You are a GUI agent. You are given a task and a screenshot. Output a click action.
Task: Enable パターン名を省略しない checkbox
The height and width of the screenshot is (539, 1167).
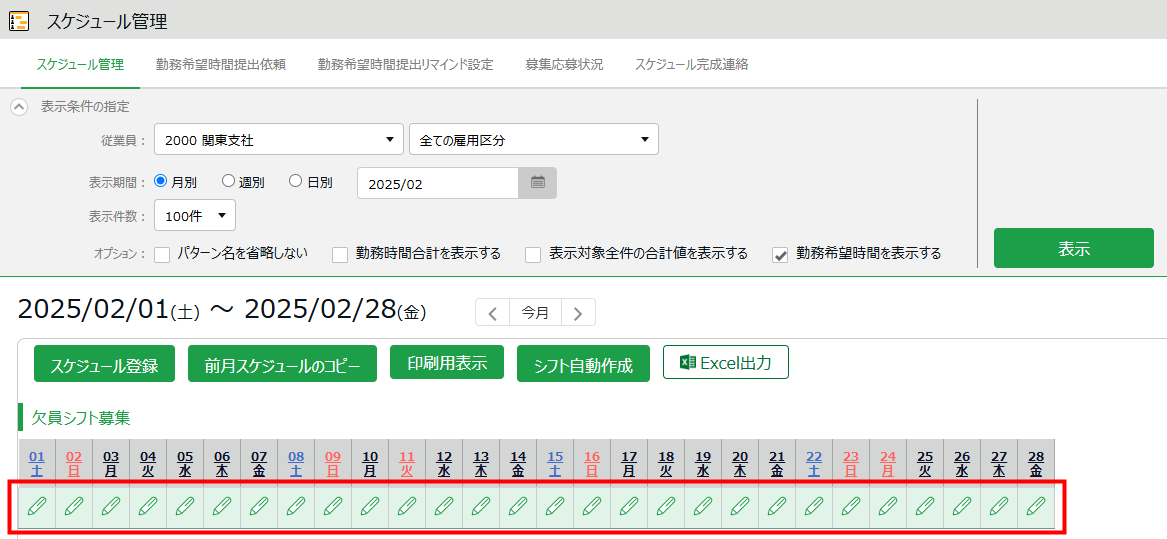(162, 254)
